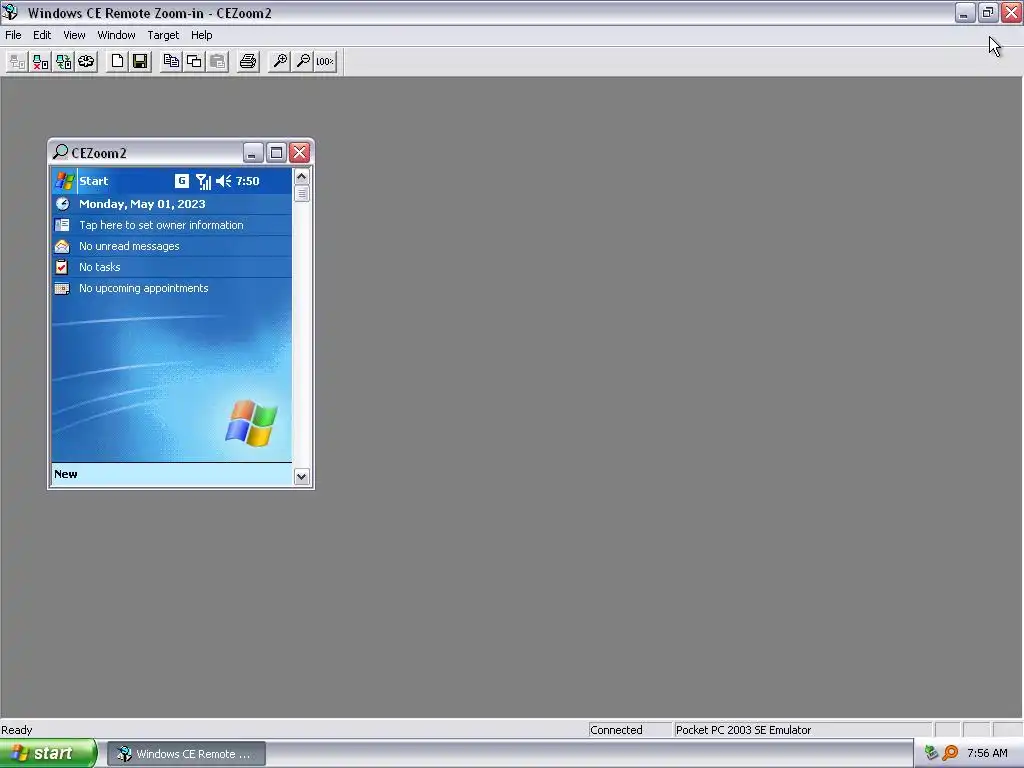Click the speaker volume icon in Pocket PC header
1024x768 pixels.
coord(223,181)
